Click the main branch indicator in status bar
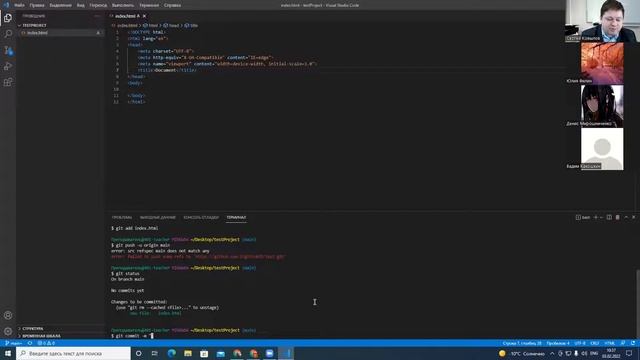This screenshot has height=360, width=640. pos(13,343)
